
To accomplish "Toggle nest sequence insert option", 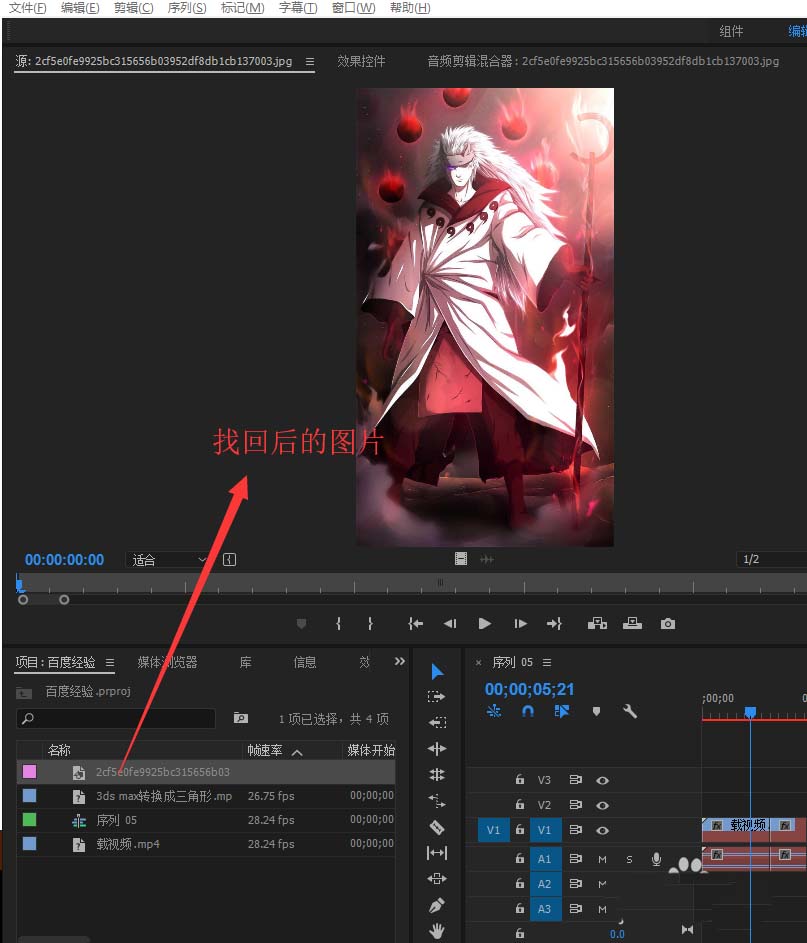I will coord(494,711).
